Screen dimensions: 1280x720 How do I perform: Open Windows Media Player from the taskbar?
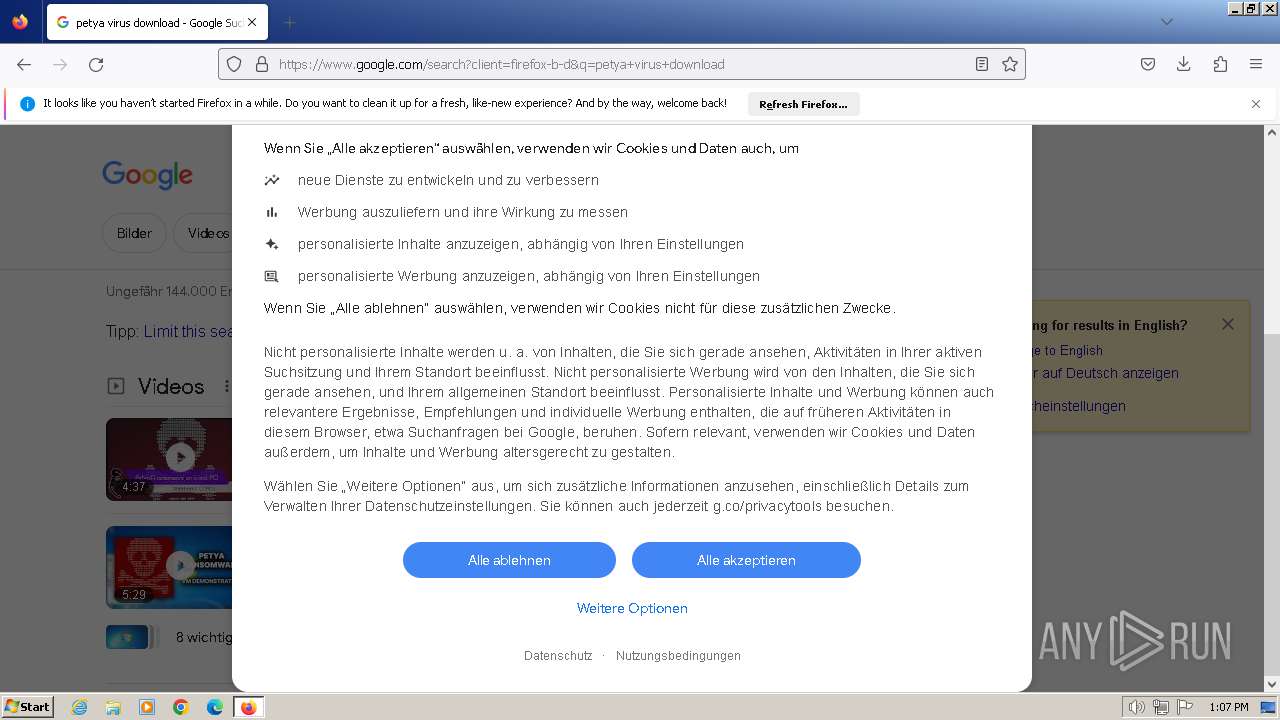[147, 707]
